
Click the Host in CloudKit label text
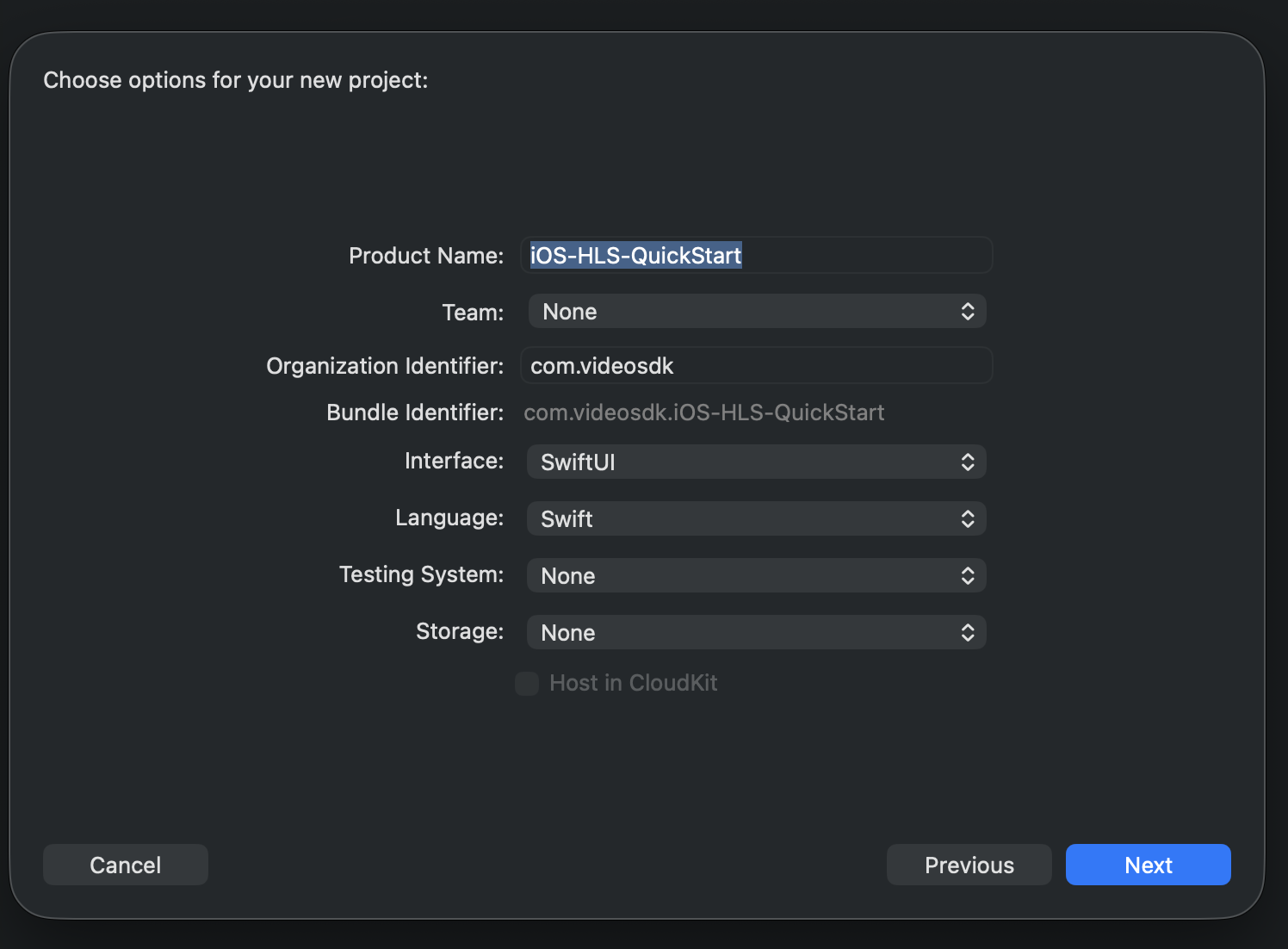[633, 683]
